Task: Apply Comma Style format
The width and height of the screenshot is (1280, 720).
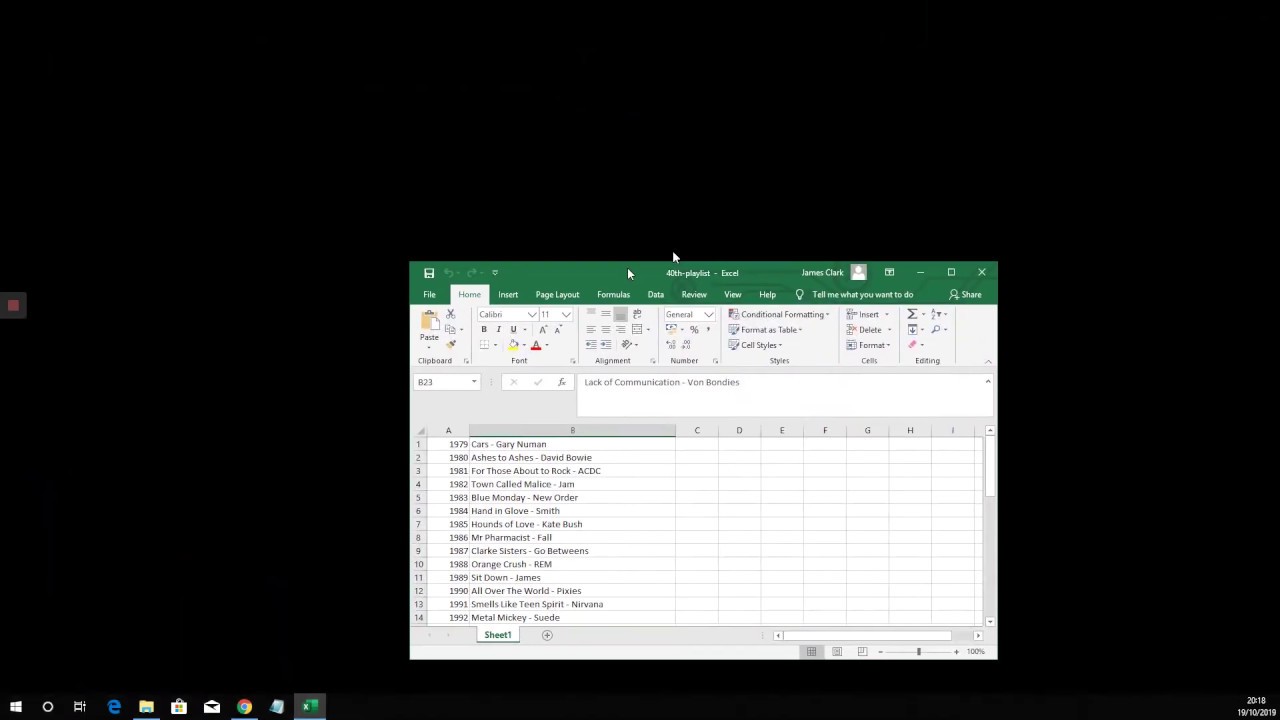Action: (708, 329)
